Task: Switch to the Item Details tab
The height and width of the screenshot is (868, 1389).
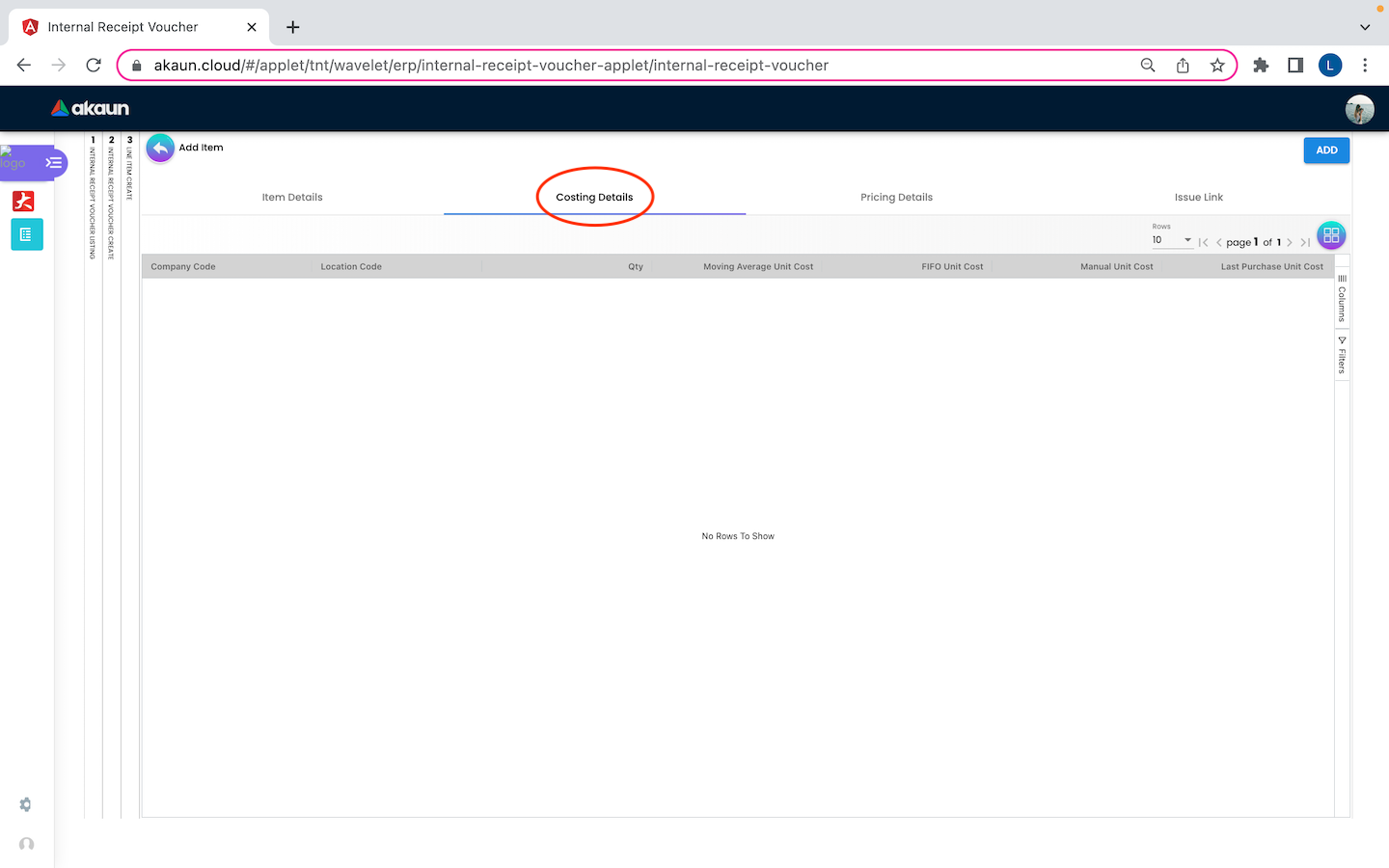Action: coord(292,198)
